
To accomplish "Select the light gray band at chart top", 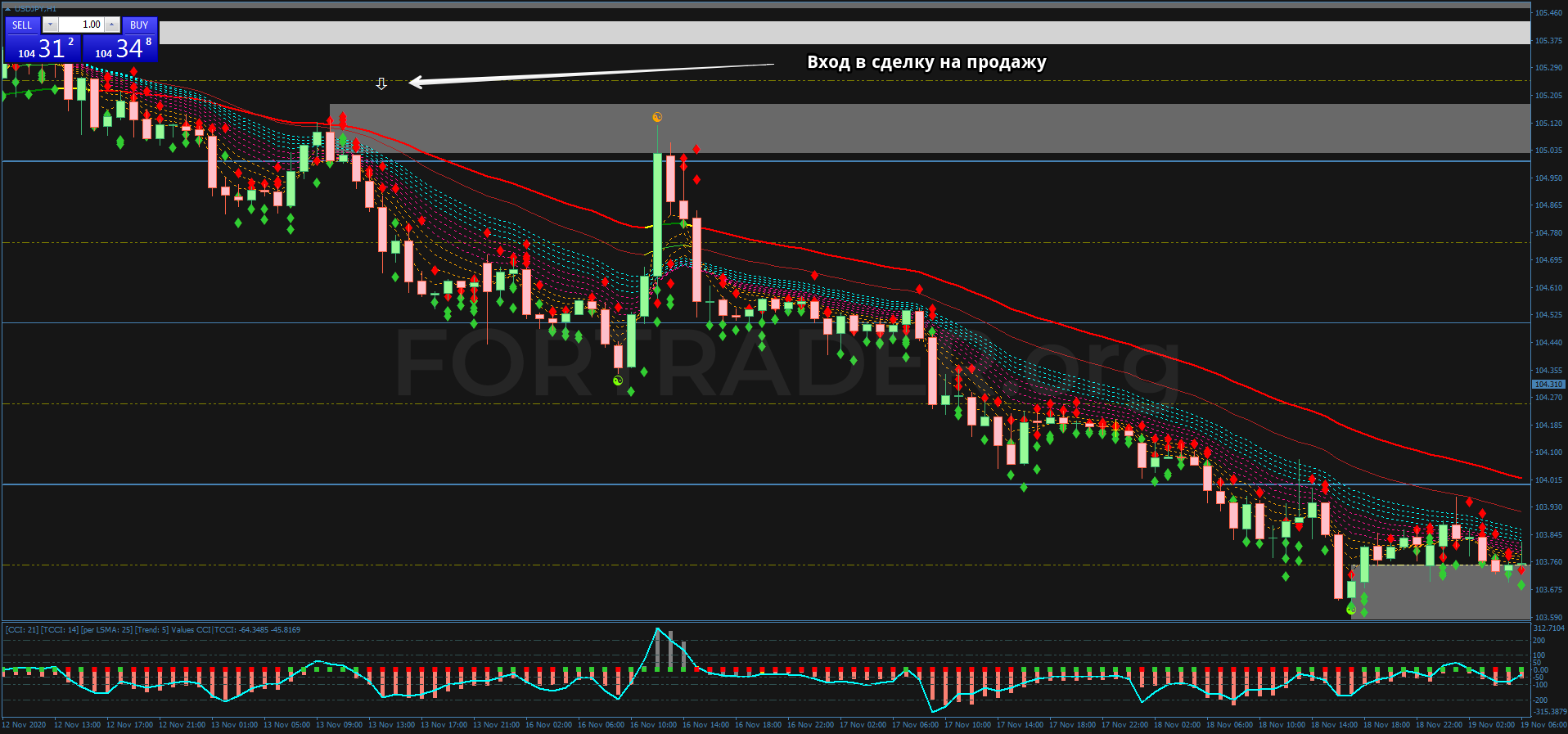I will pyautogui.click(x=844, y=33).
